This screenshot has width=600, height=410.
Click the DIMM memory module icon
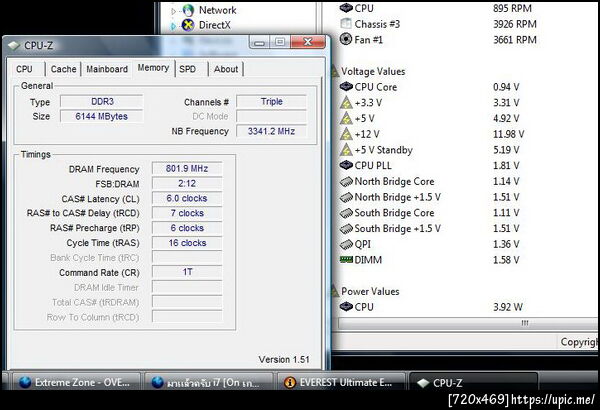[x=346, y=260]
